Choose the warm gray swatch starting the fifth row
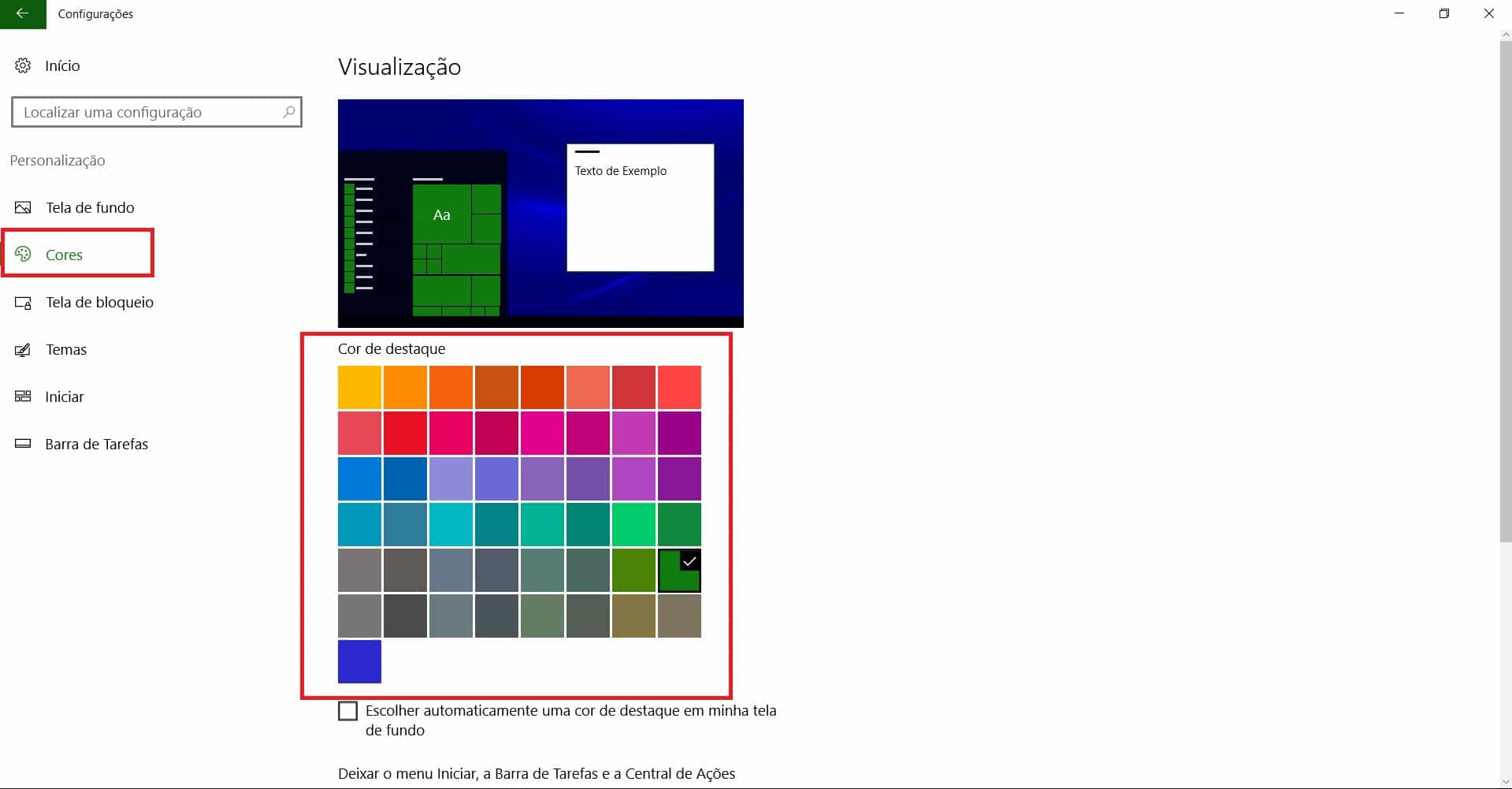Image resolution: width=1512 pixels, height=789 pixels. coord(359,570)
